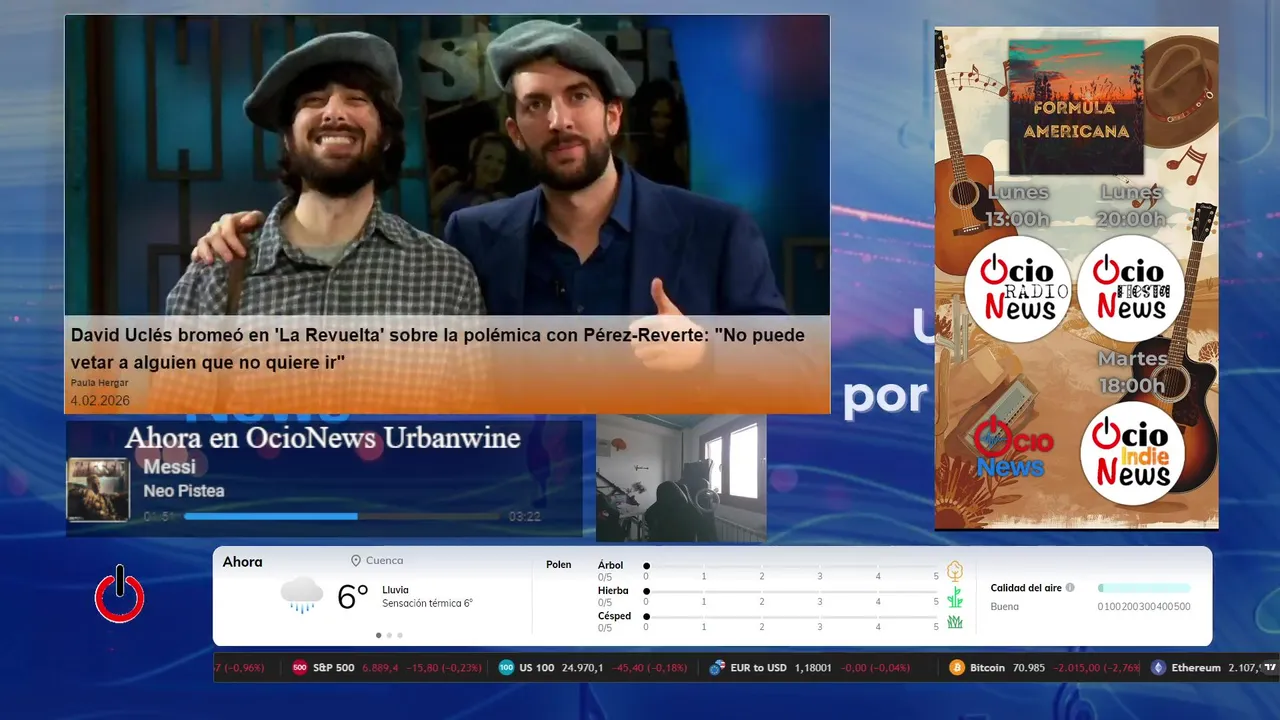Click the song progress bar
1280x720 pixels.
coord(343,516)
